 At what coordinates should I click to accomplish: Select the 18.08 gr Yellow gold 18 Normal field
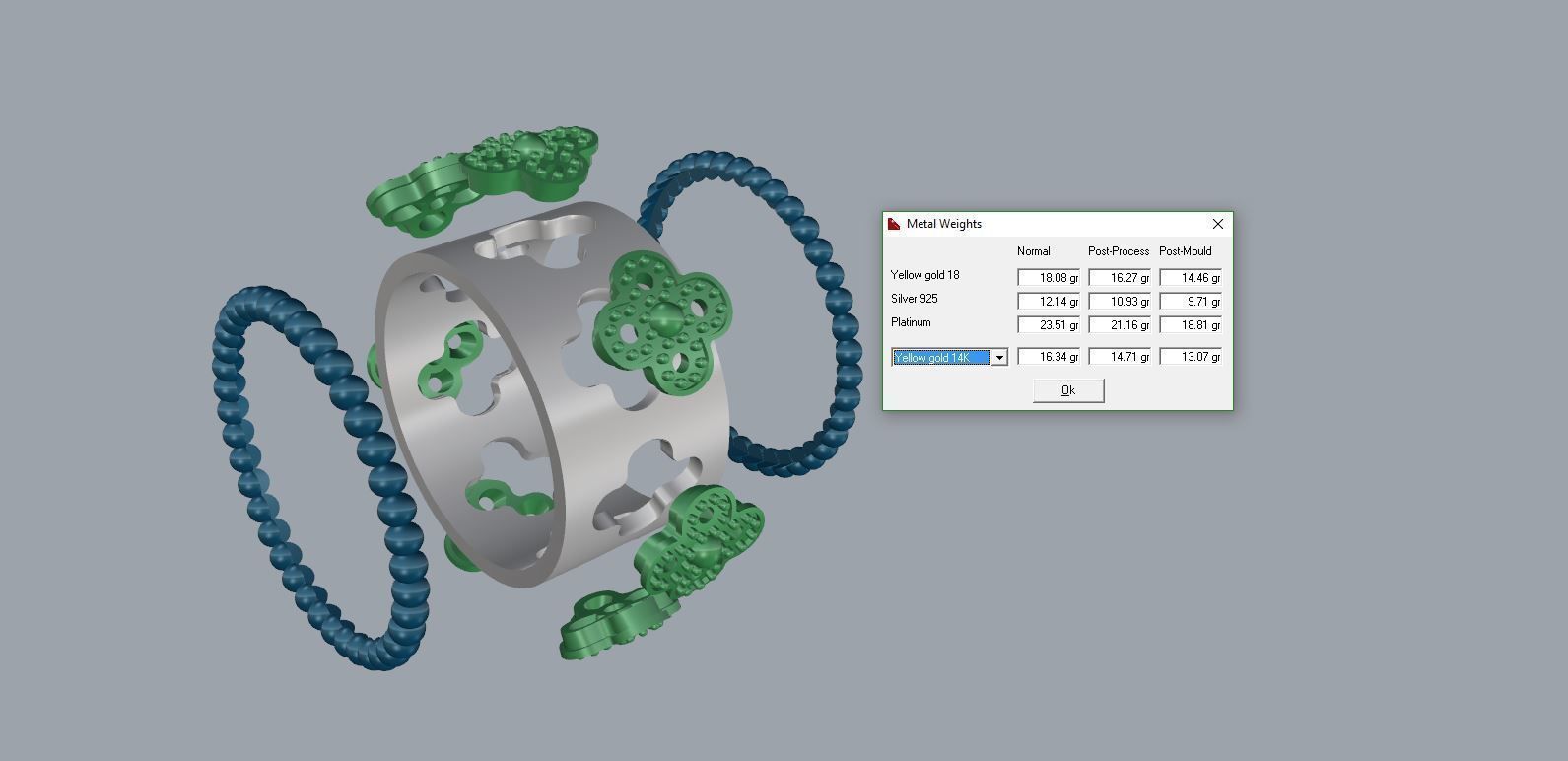pyautogui.click(x=1049, y=278)
